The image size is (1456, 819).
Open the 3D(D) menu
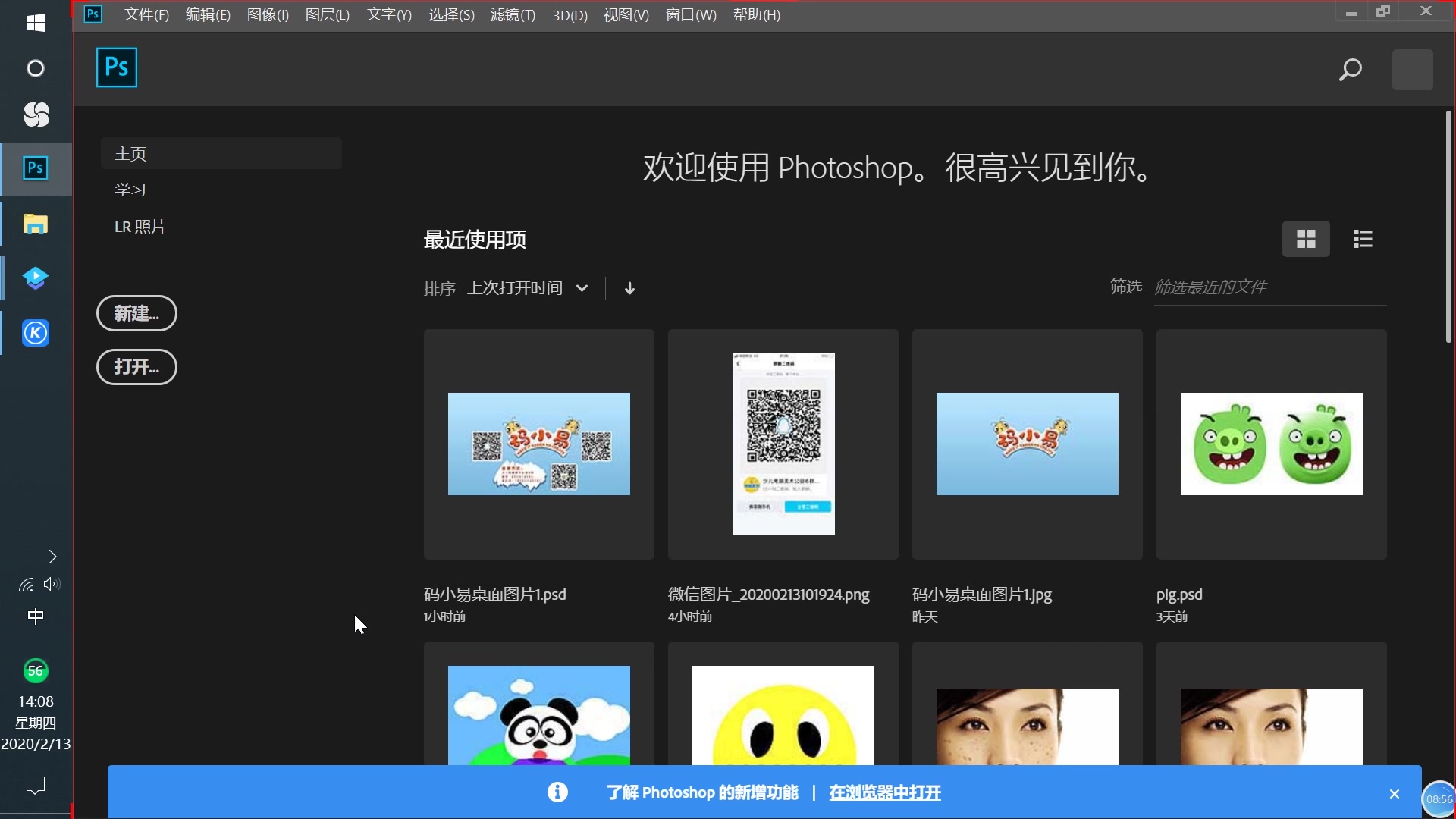[570, 15]
